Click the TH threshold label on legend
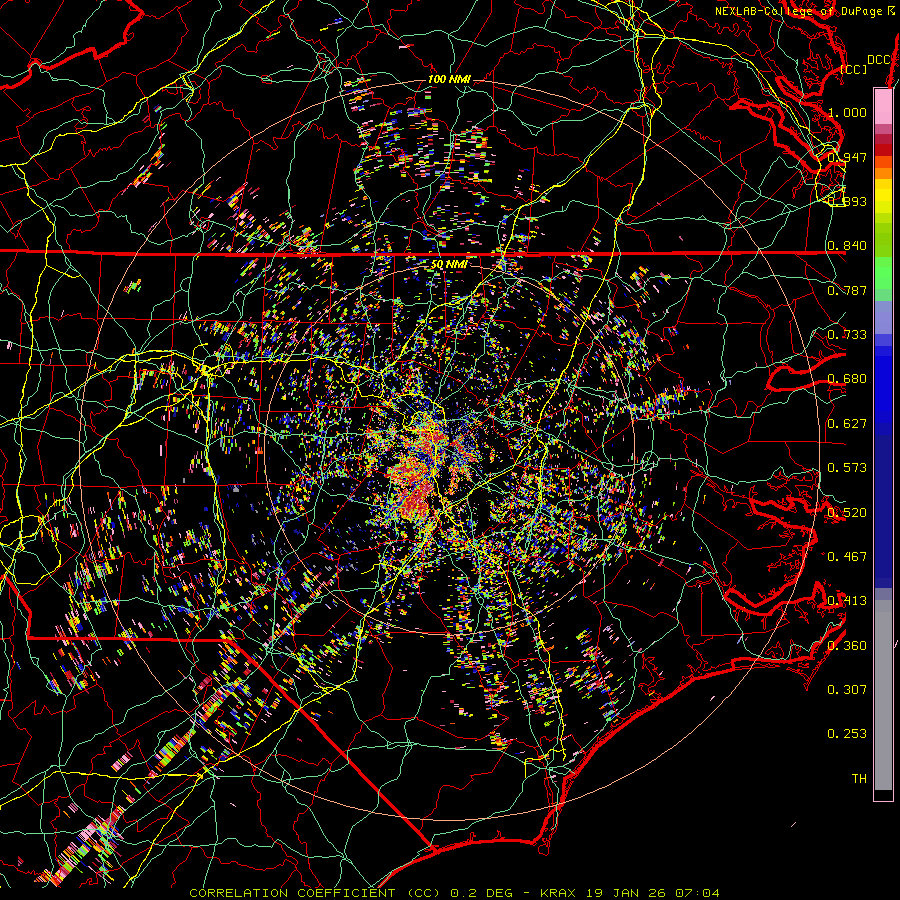Screen dimensions: 900x900 pos(859,778)
